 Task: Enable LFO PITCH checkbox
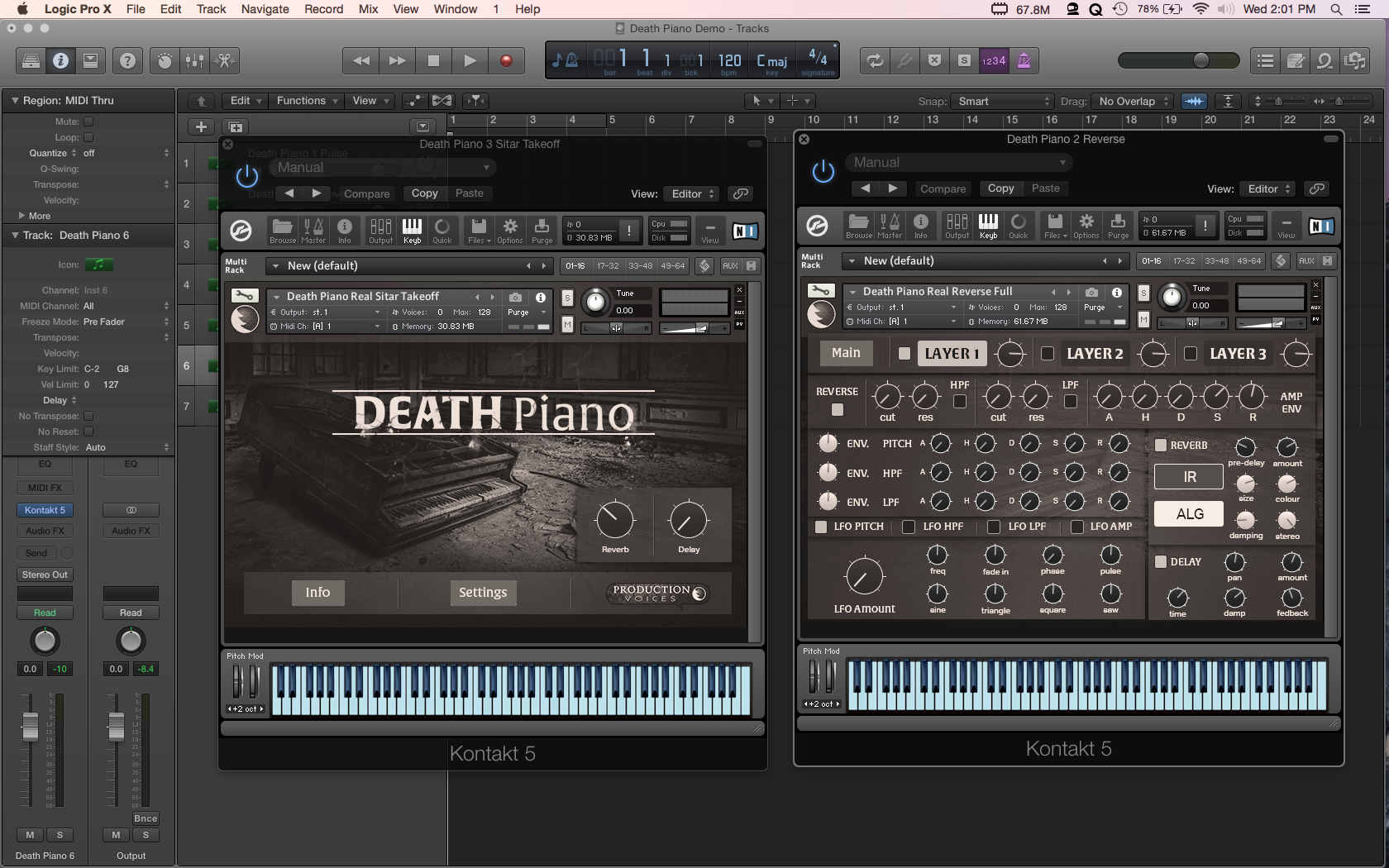pos(820,527)
